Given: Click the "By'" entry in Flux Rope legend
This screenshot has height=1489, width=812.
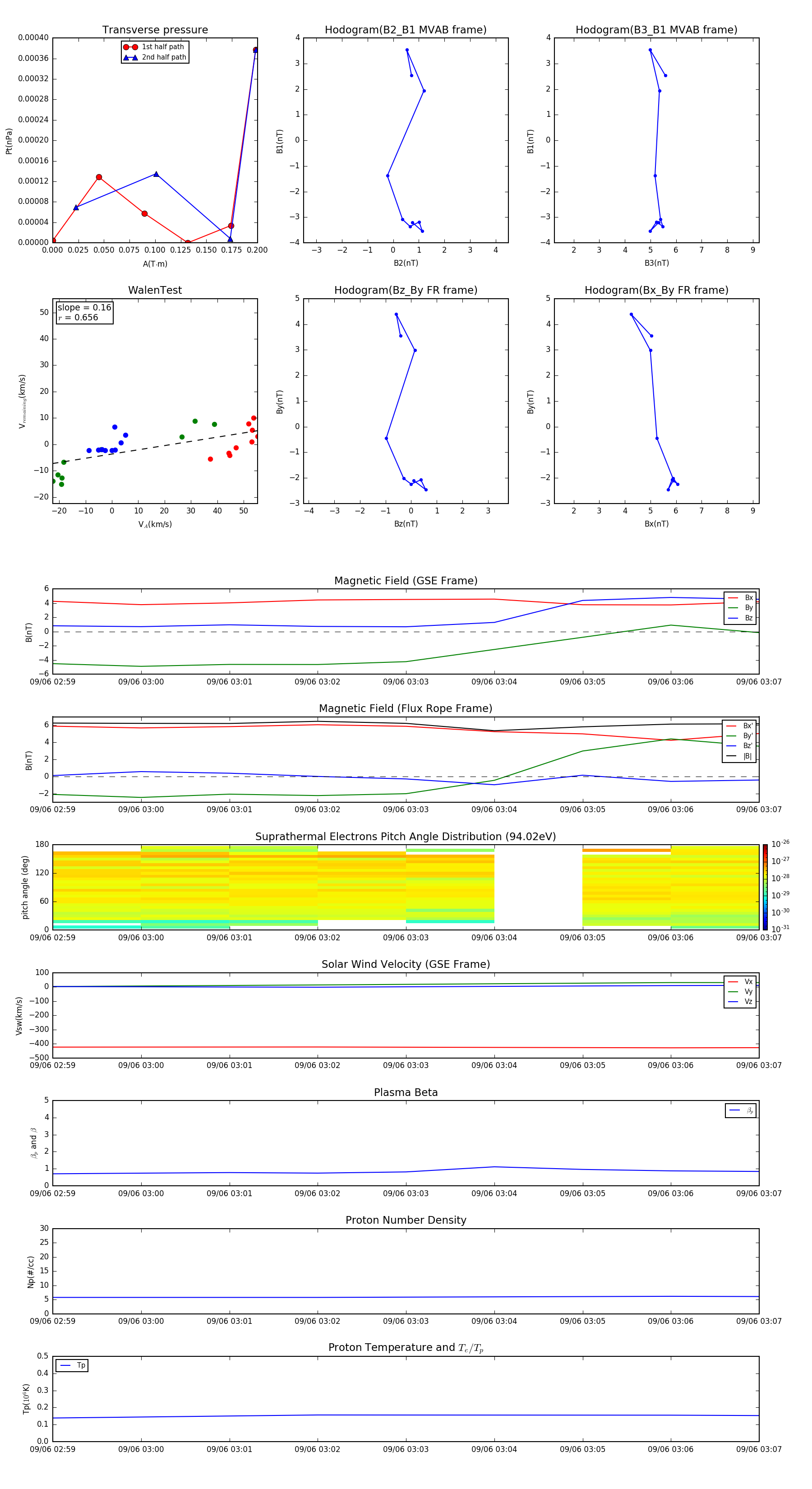Looking at the screenshot, I should point(740,736).
